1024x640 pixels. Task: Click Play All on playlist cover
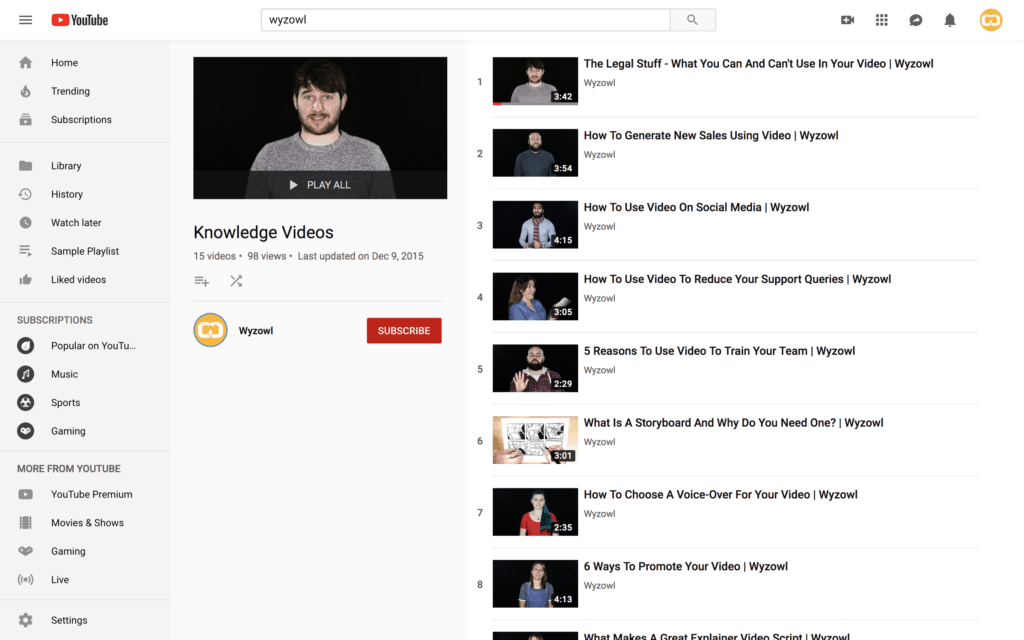coord(320,185)
